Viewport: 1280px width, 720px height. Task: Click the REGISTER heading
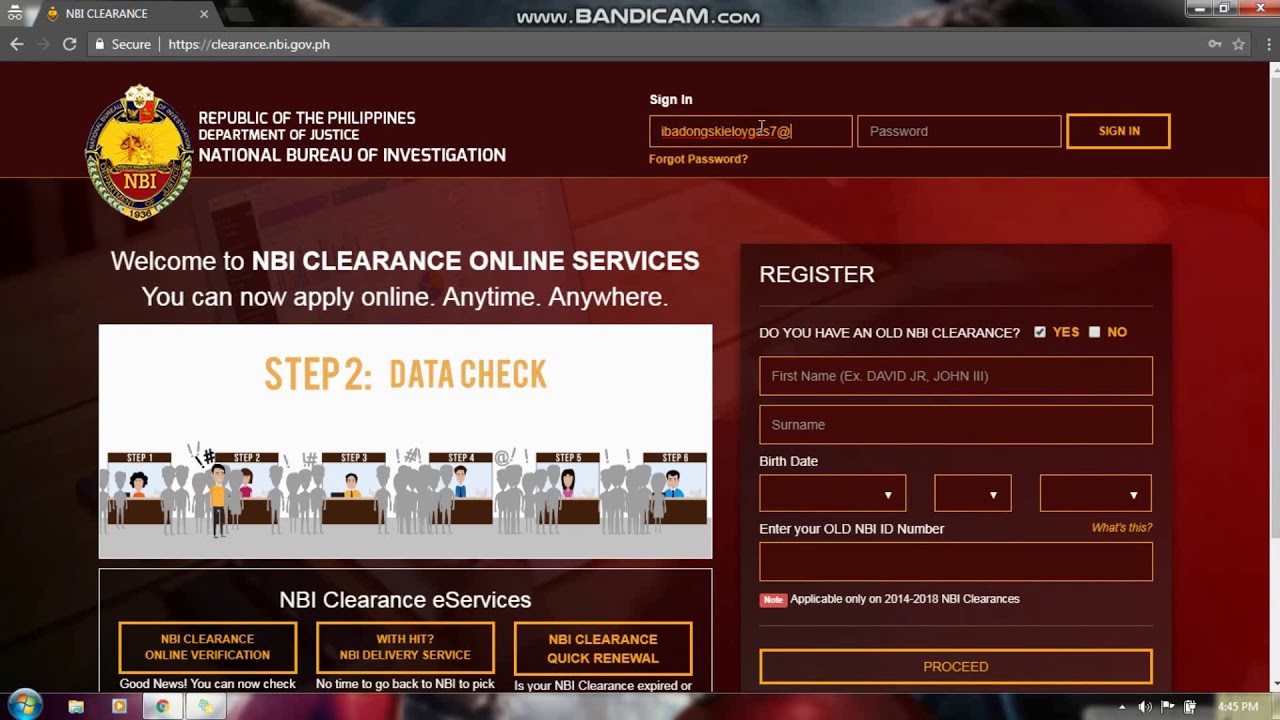pos(817,274)
